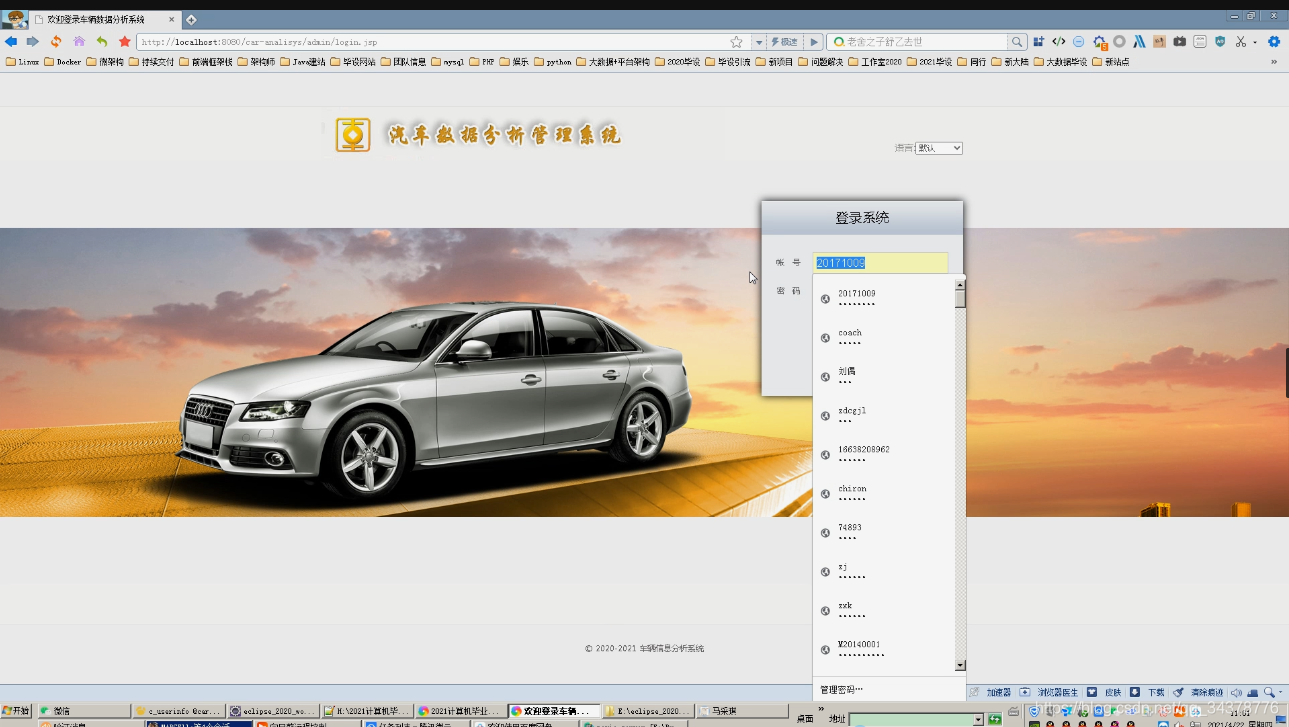The width and height of the screenshot is (1289, 727).
Task: Go to the browser home page icon
Action: point(79,42)
